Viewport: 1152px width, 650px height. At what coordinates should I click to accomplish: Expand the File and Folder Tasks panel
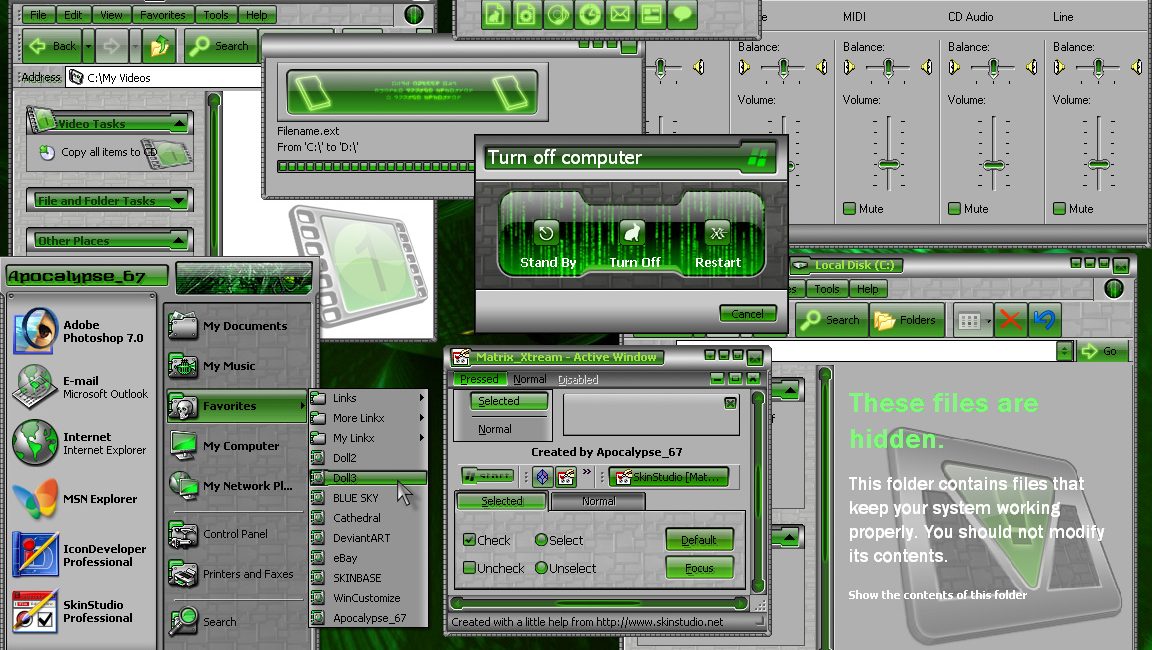pyautogui.click(x=179, y=201)
